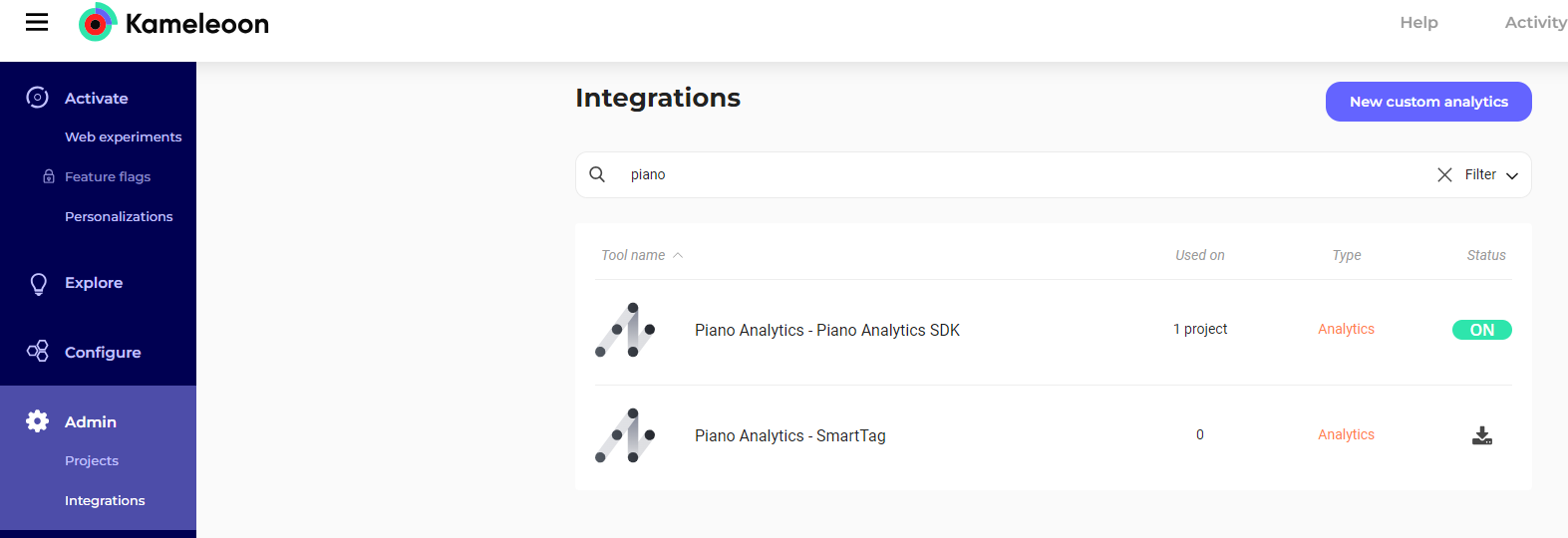Click the Kameleoon logo icon
The image size is (1568, 538).
point(97,23)
